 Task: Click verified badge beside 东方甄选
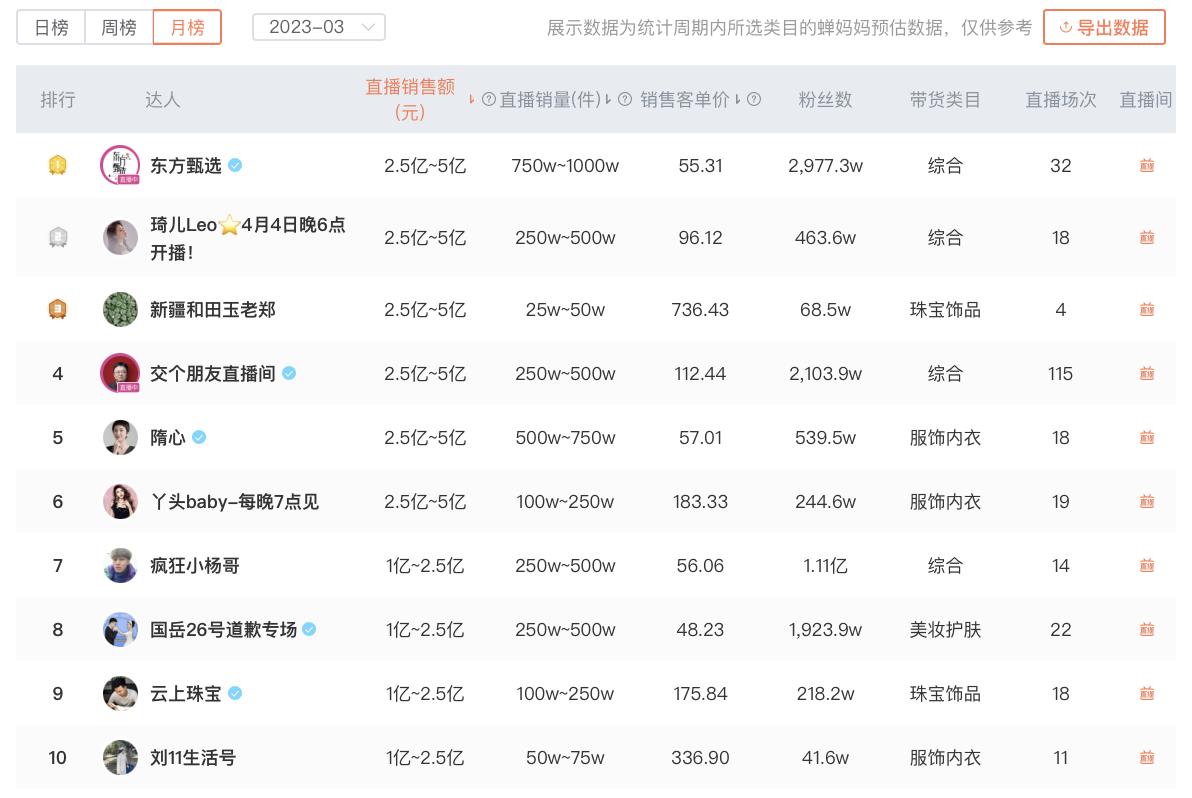tap(236, 165)
